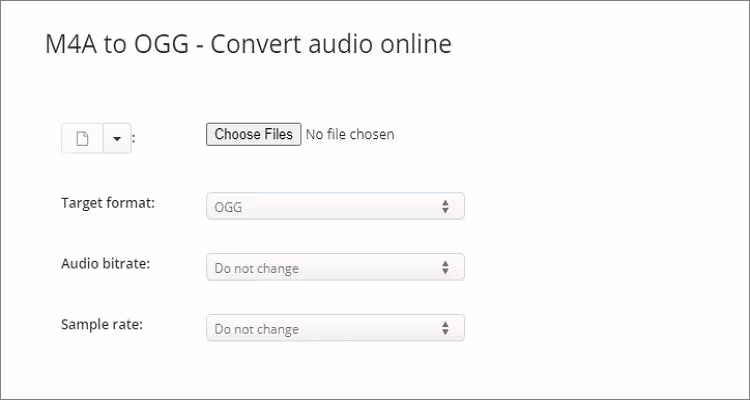750x400 pixels.
Task: Click "Do not change" in Sample rate field
Action: tap(256, 329)
